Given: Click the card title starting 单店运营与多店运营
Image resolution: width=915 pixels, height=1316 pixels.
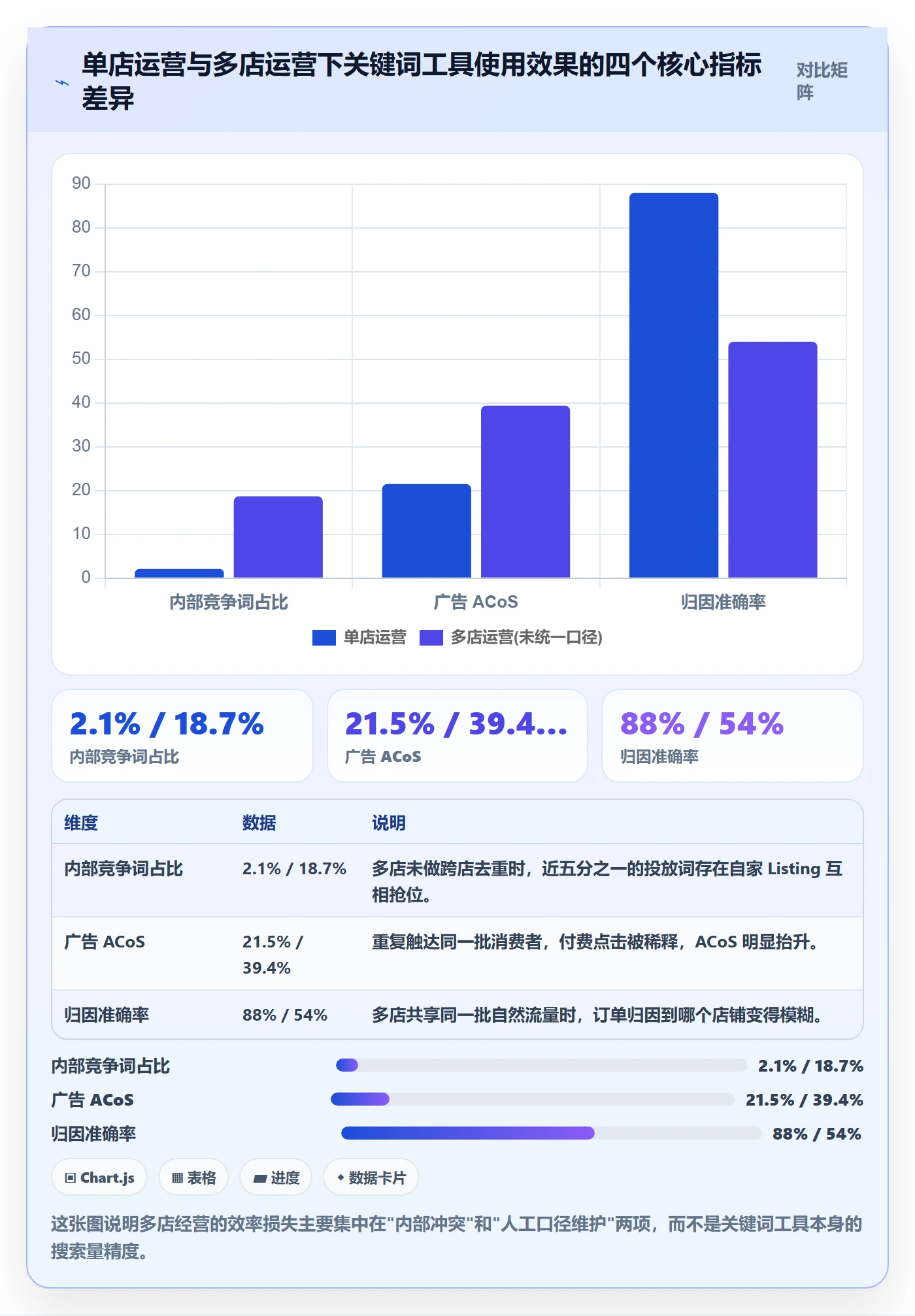Looking at the screenshot, I should pyautogui.click(x=422, y=81).
